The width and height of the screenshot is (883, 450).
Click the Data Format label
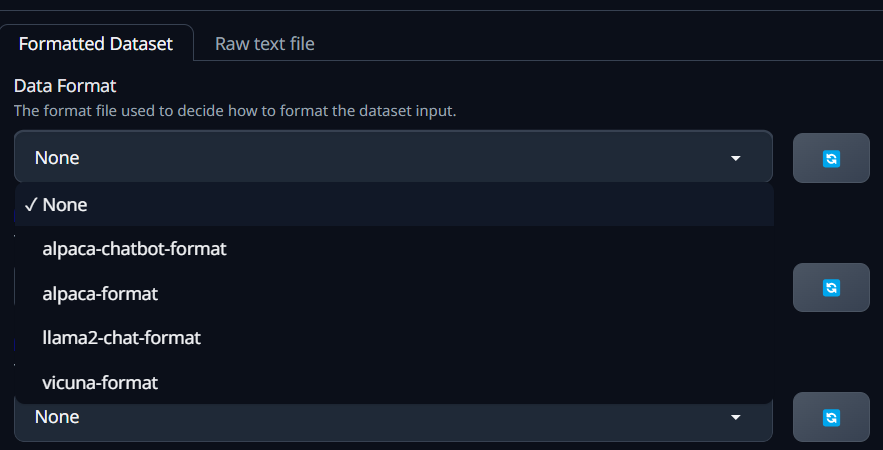click(65, 86)
